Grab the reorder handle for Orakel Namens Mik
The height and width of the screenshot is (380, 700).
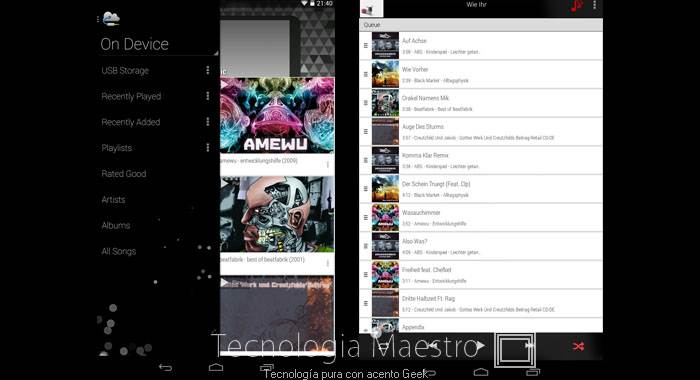point(366,103)
